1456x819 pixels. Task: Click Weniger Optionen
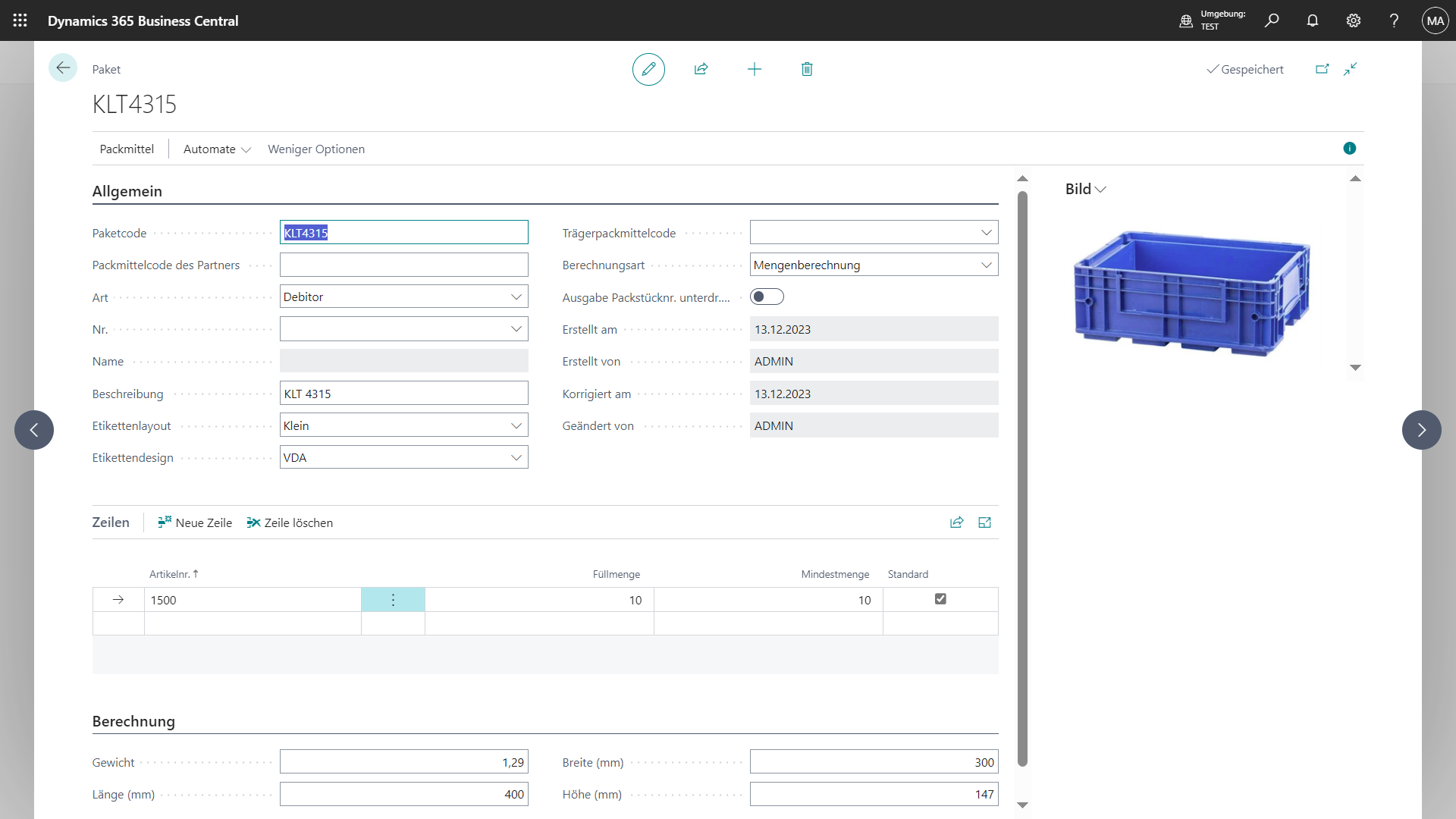point(316,149)
